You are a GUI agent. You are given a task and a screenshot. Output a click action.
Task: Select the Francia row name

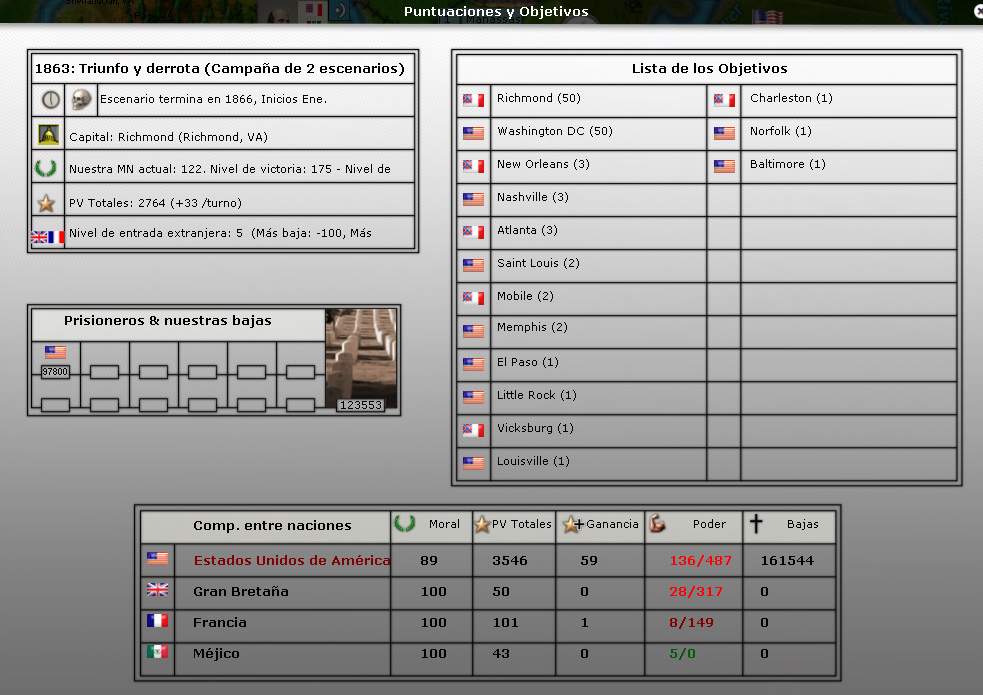tap(219, 623)
